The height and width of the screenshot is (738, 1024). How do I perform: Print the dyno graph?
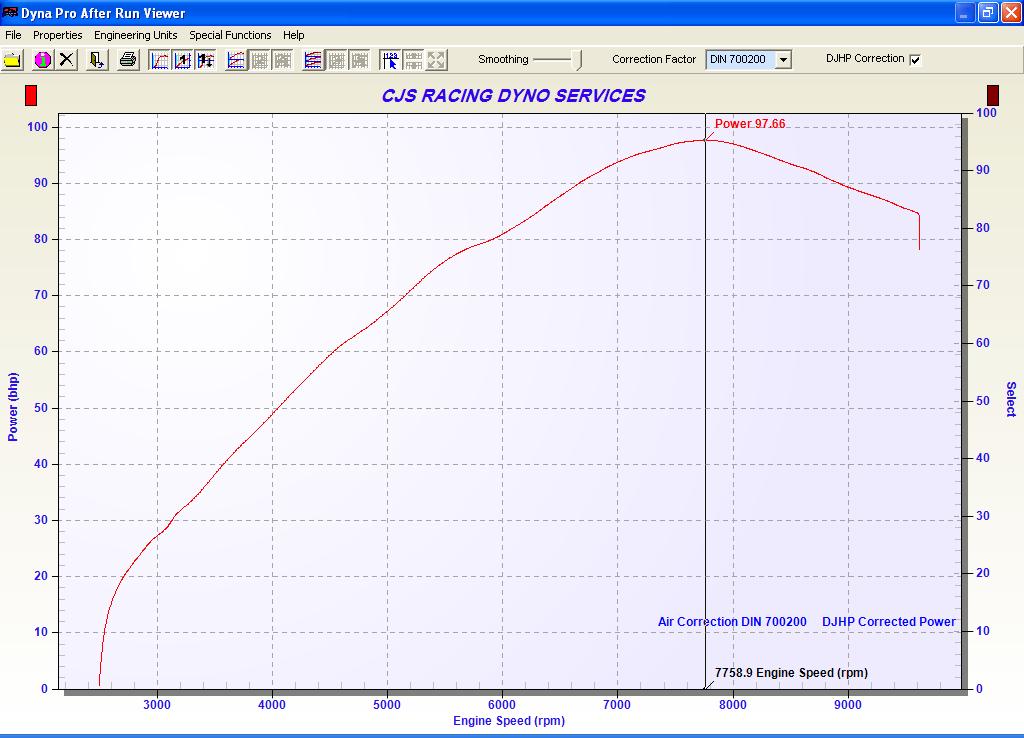(129, 60)
